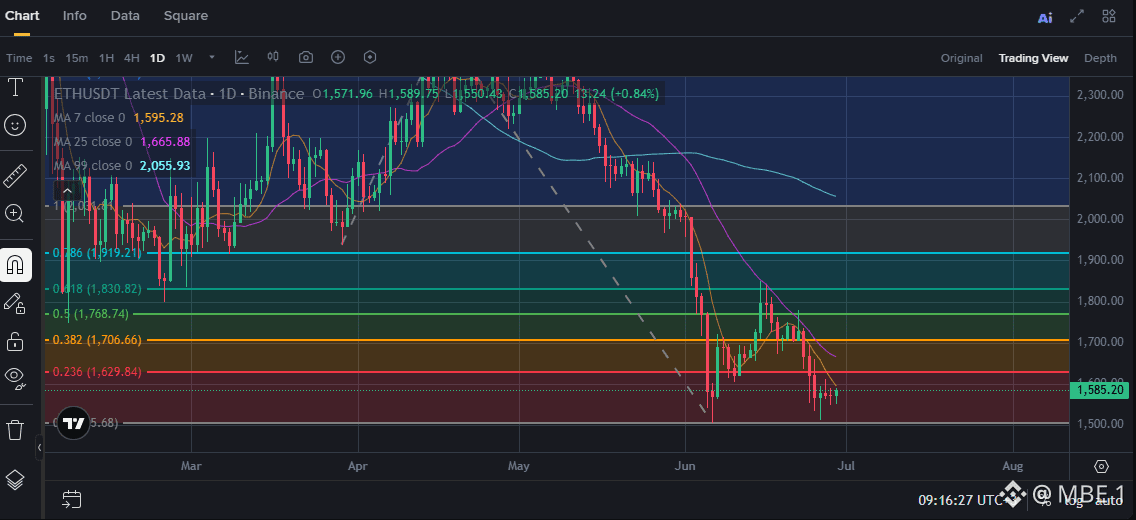Click the Jun label on time axis
Screen dimensions: 1136x520
(683, 466)
